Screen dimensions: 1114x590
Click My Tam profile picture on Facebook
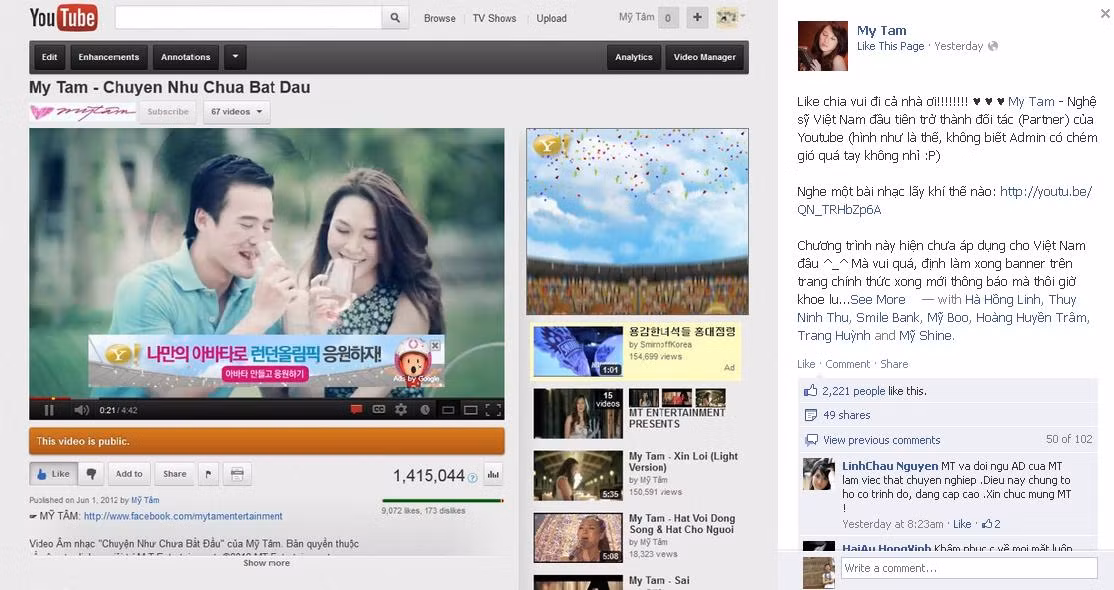click(823, 46)
